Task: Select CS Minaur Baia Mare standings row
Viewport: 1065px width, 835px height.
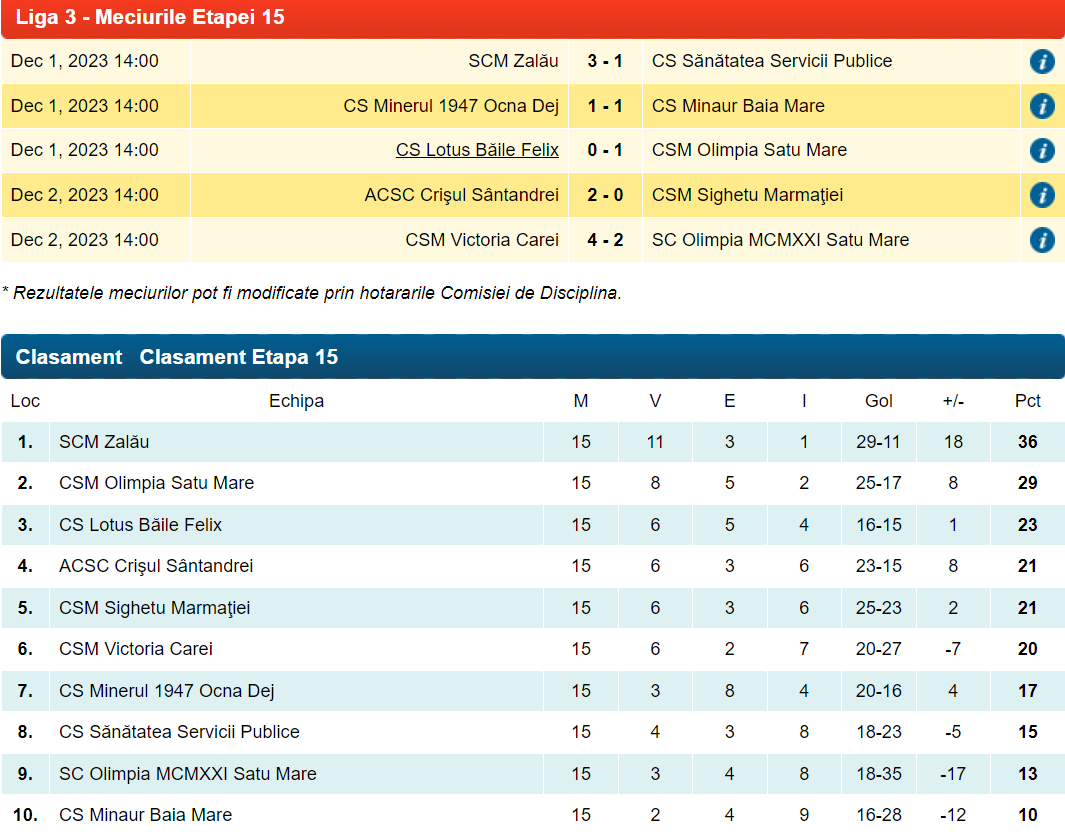Action: [145, 815]
